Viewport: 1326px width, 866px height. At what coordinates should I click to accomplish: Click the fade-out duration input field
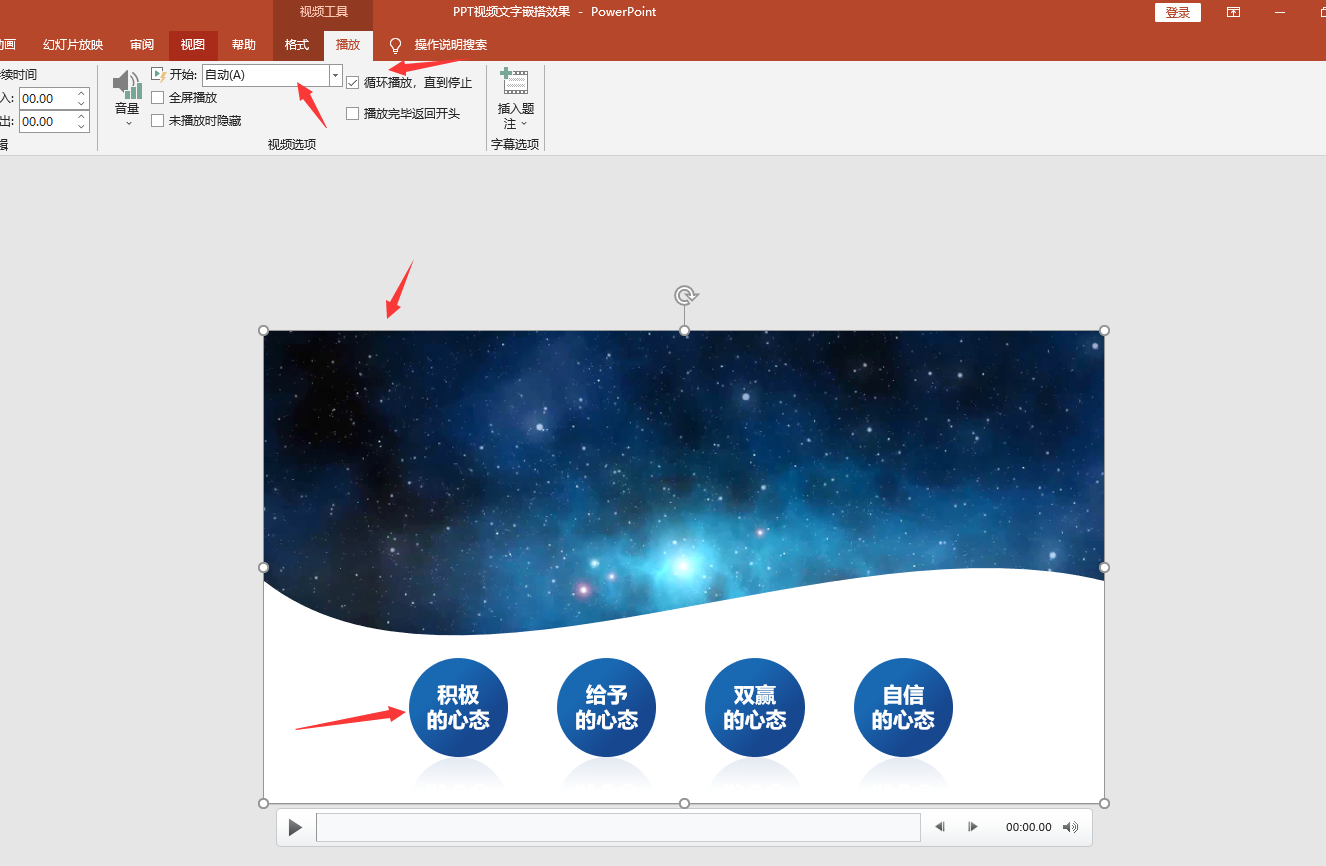47,121
